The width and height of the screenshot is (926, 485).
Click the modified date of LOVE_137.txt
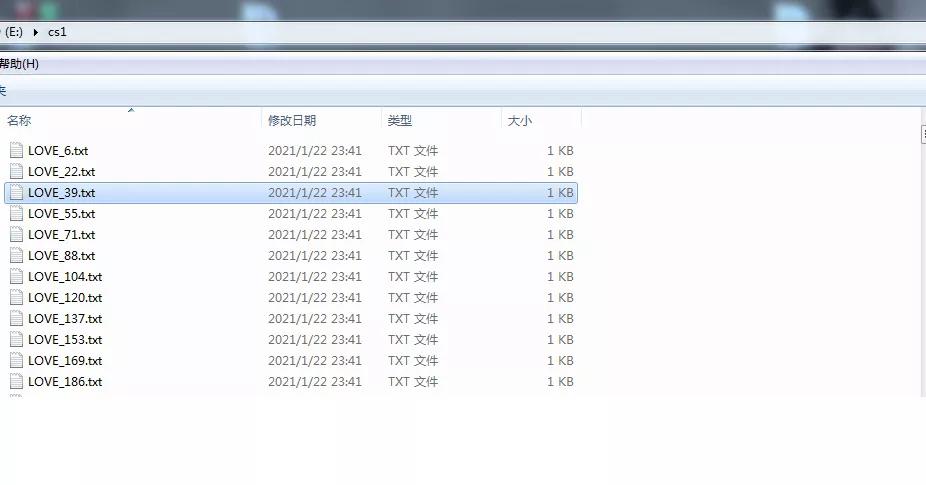[315, 318]
